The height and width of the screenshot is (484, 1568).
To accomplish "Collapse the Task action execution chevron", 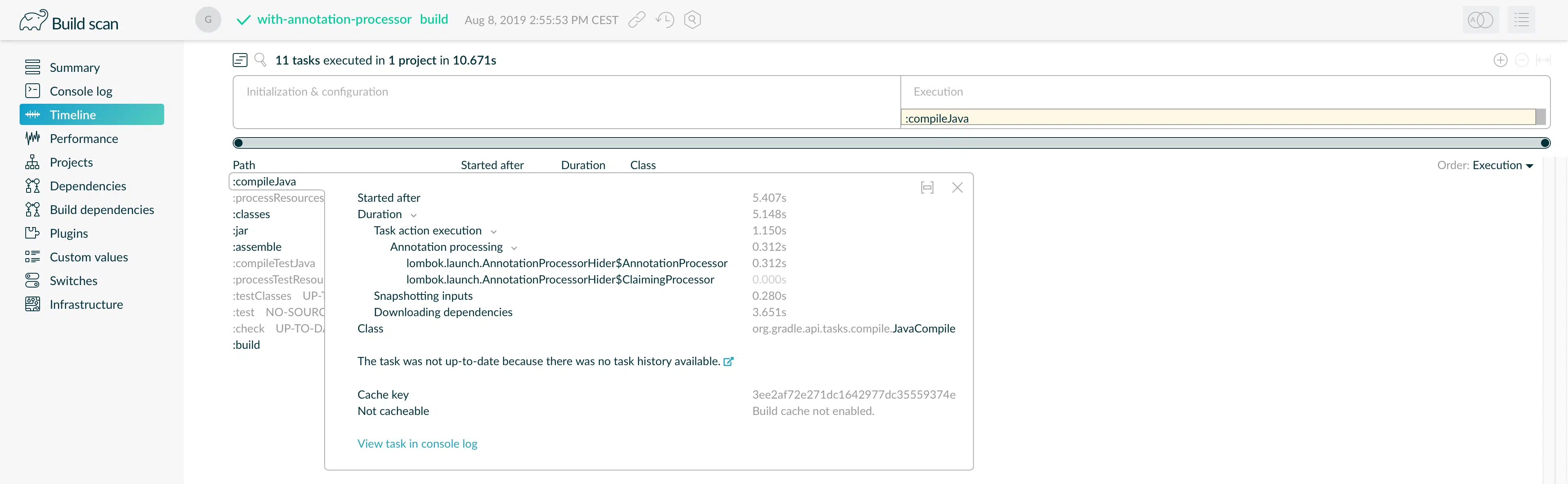I will [x=494, y=231].
